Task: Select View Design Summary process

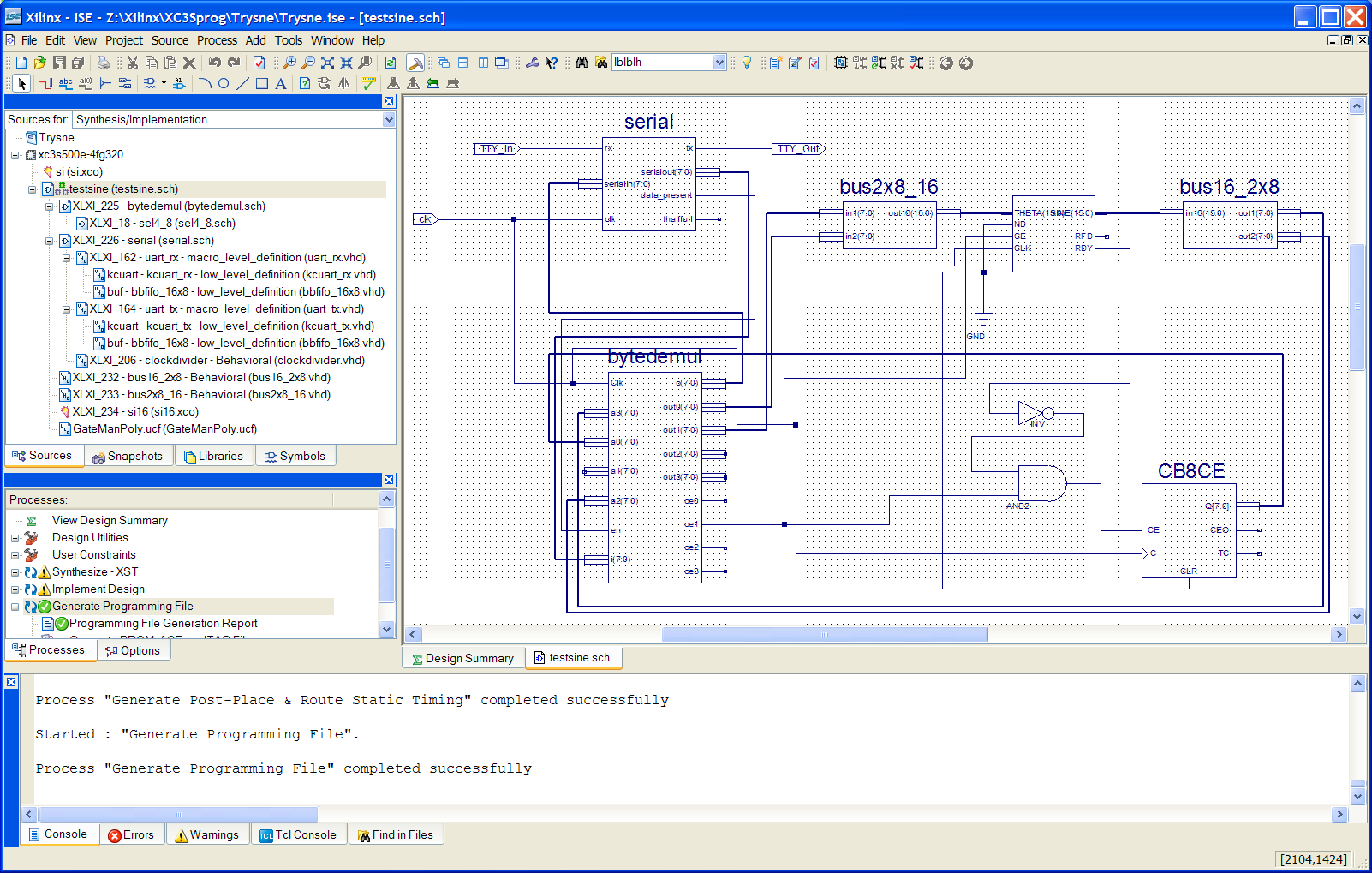Action: point(110,521)
